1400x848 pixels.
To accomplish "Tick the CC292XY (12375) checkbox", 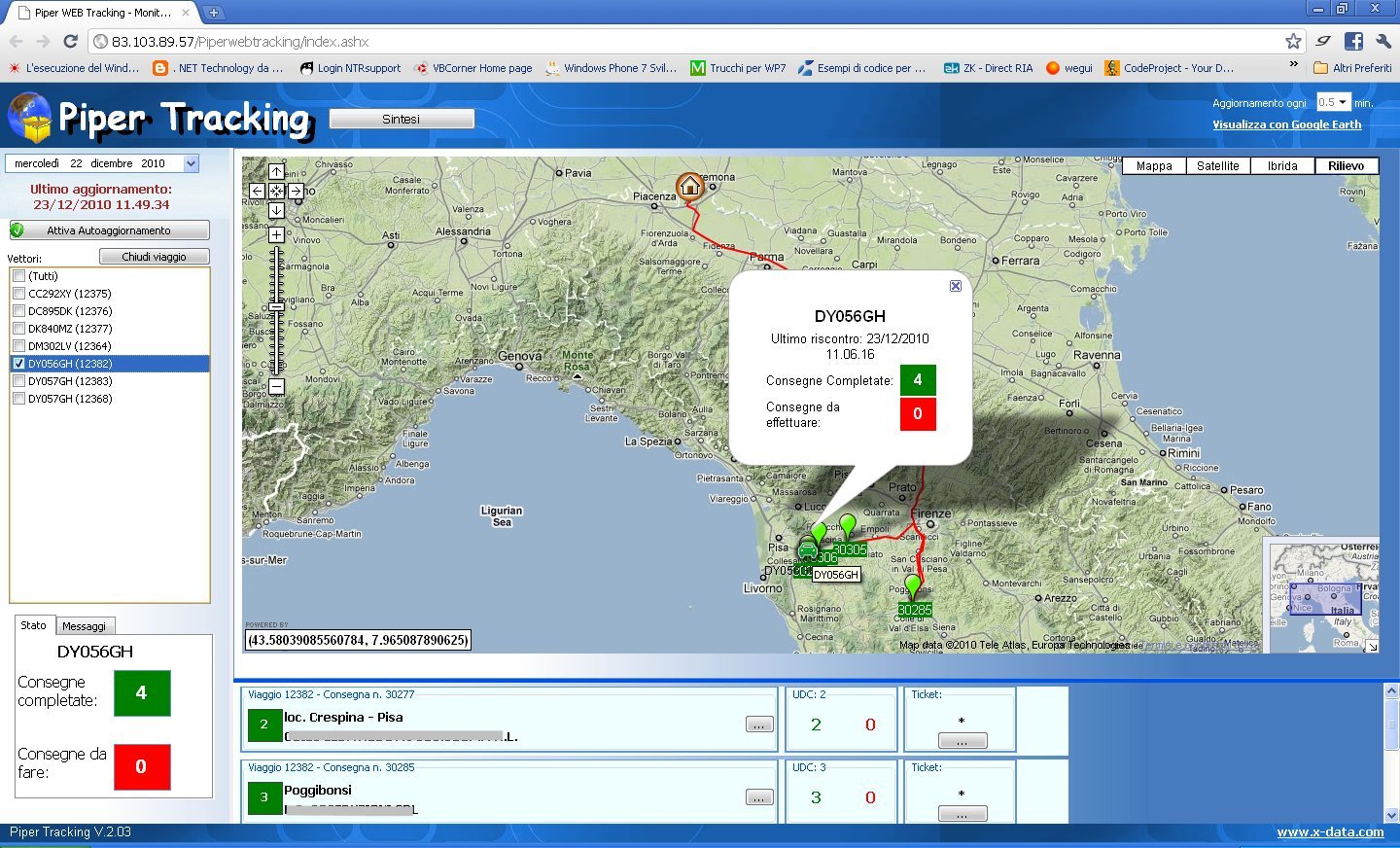I will tap(18, 294).
